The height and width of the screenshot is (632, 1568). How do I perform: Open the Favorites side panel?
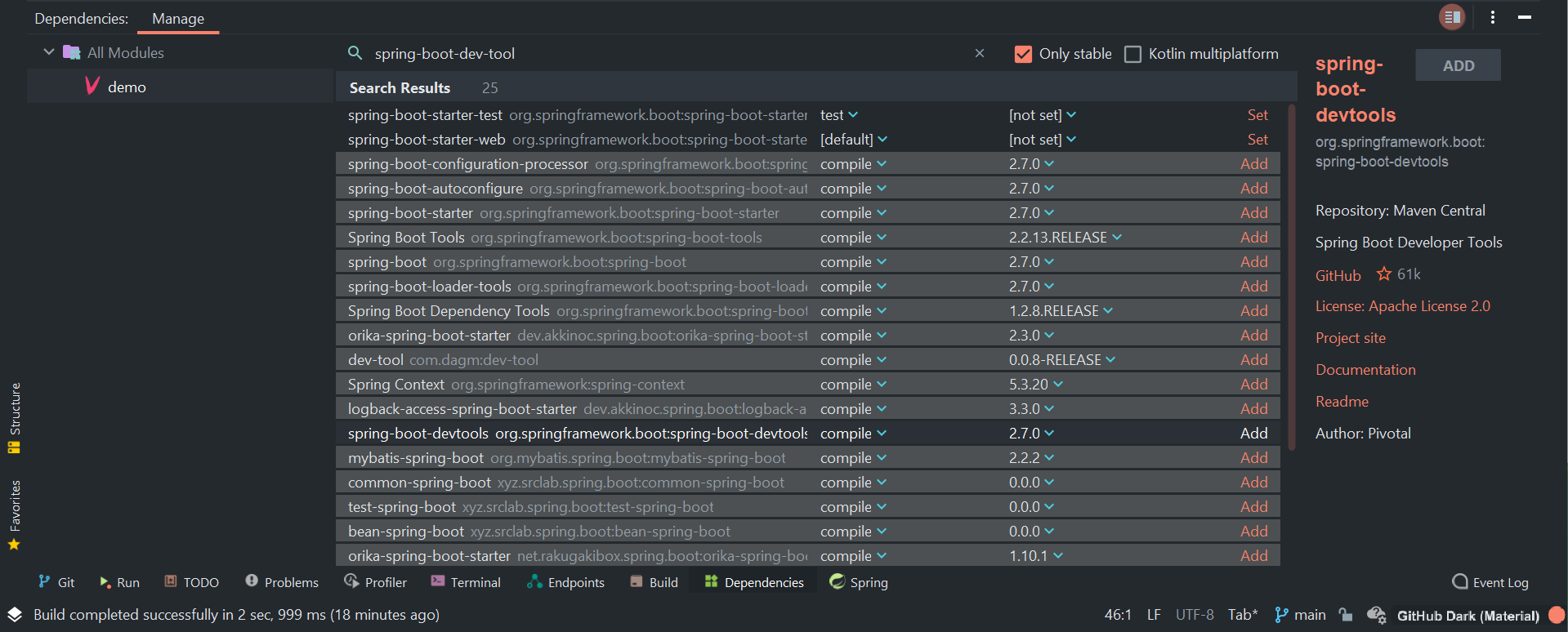coord(15,515)
